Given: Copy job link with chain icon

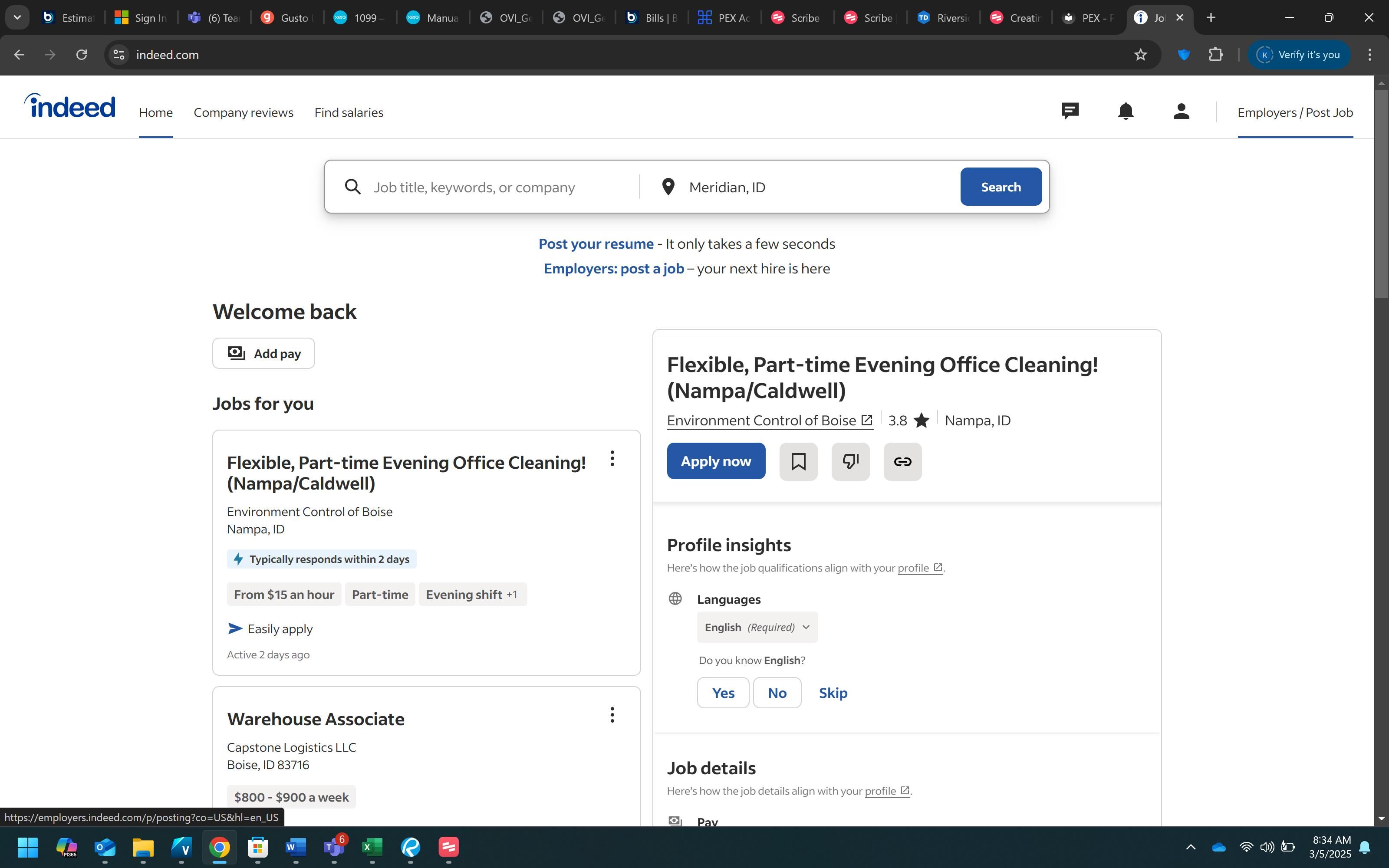Looking at the screenshot, I should tap(902, 461).
